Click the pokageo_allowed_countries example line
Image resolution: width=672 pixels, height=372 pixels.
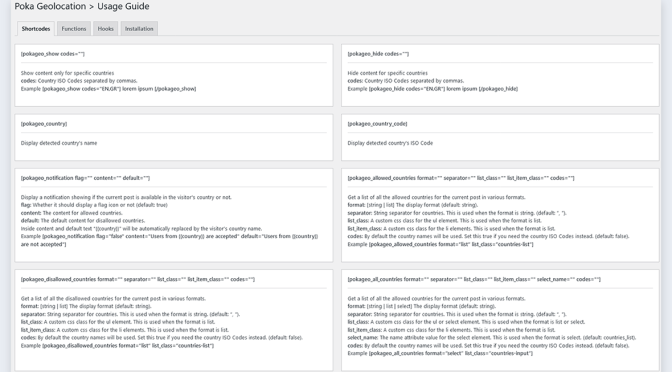[440, 244]
